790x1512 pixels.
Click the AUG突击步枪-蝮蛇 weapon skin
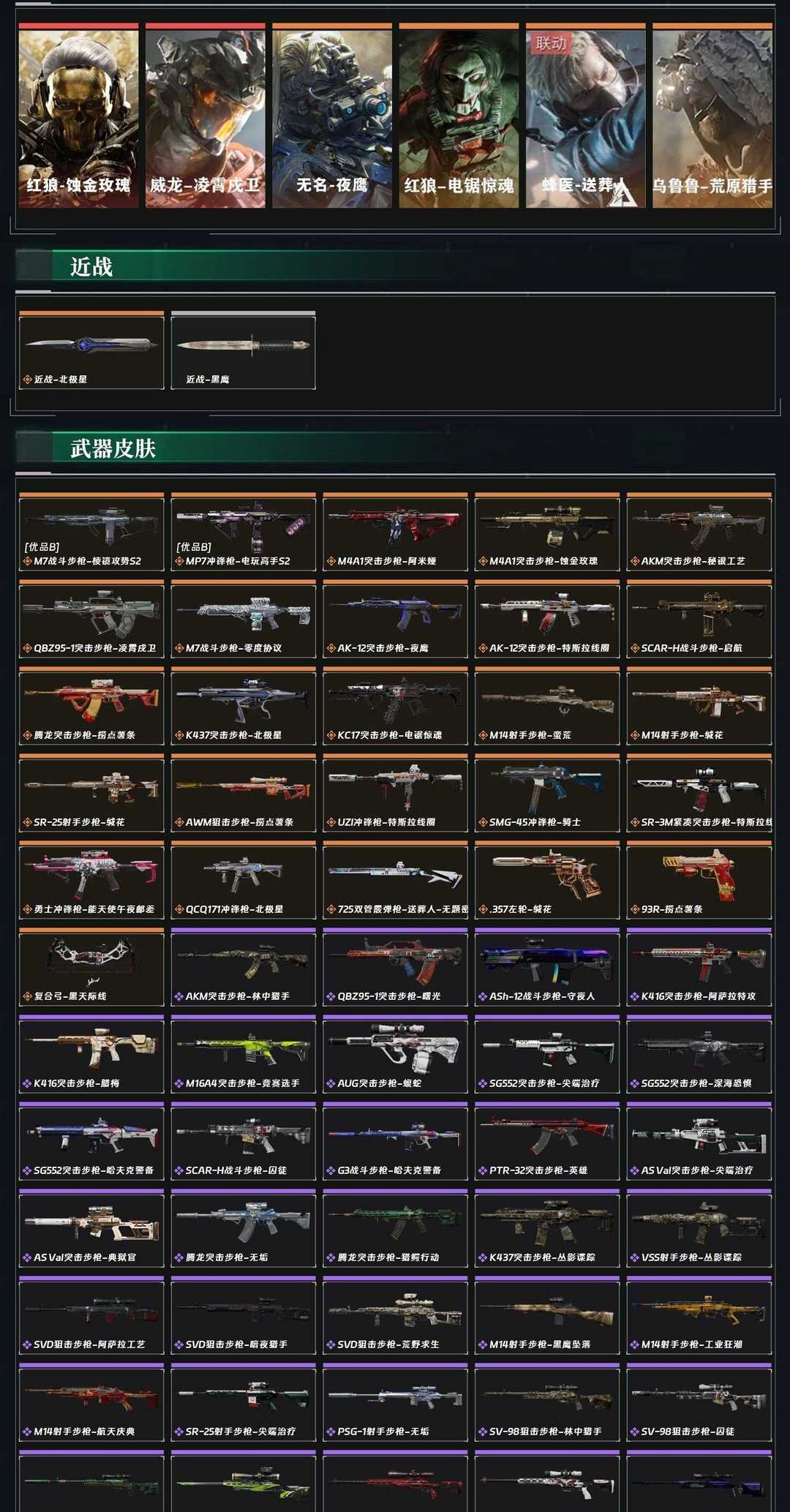(x=396, y=1054)
